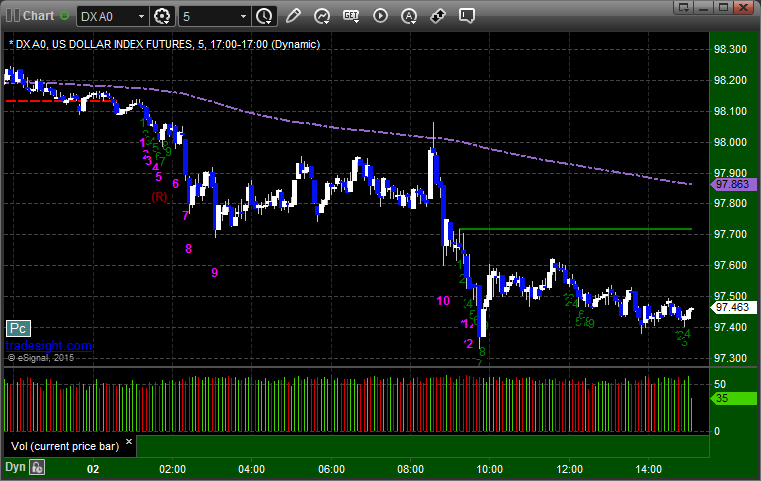Click the volume axis label 50

(720, 384)
